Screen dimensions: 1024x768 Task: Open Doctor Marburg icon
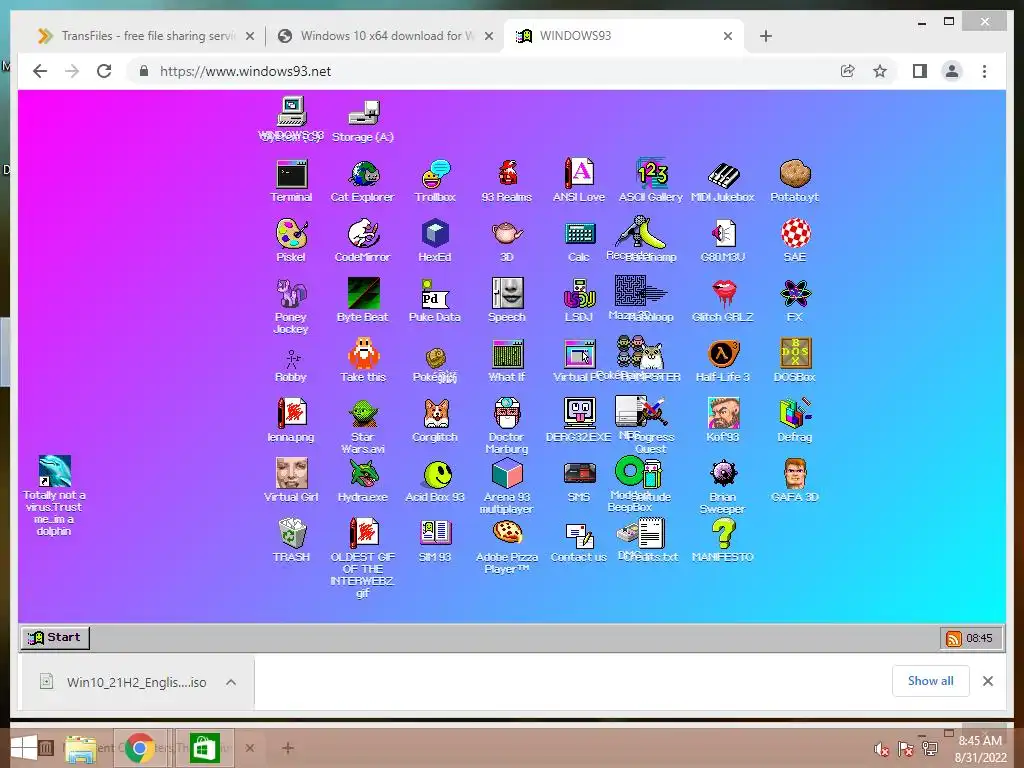click(507, 426)
